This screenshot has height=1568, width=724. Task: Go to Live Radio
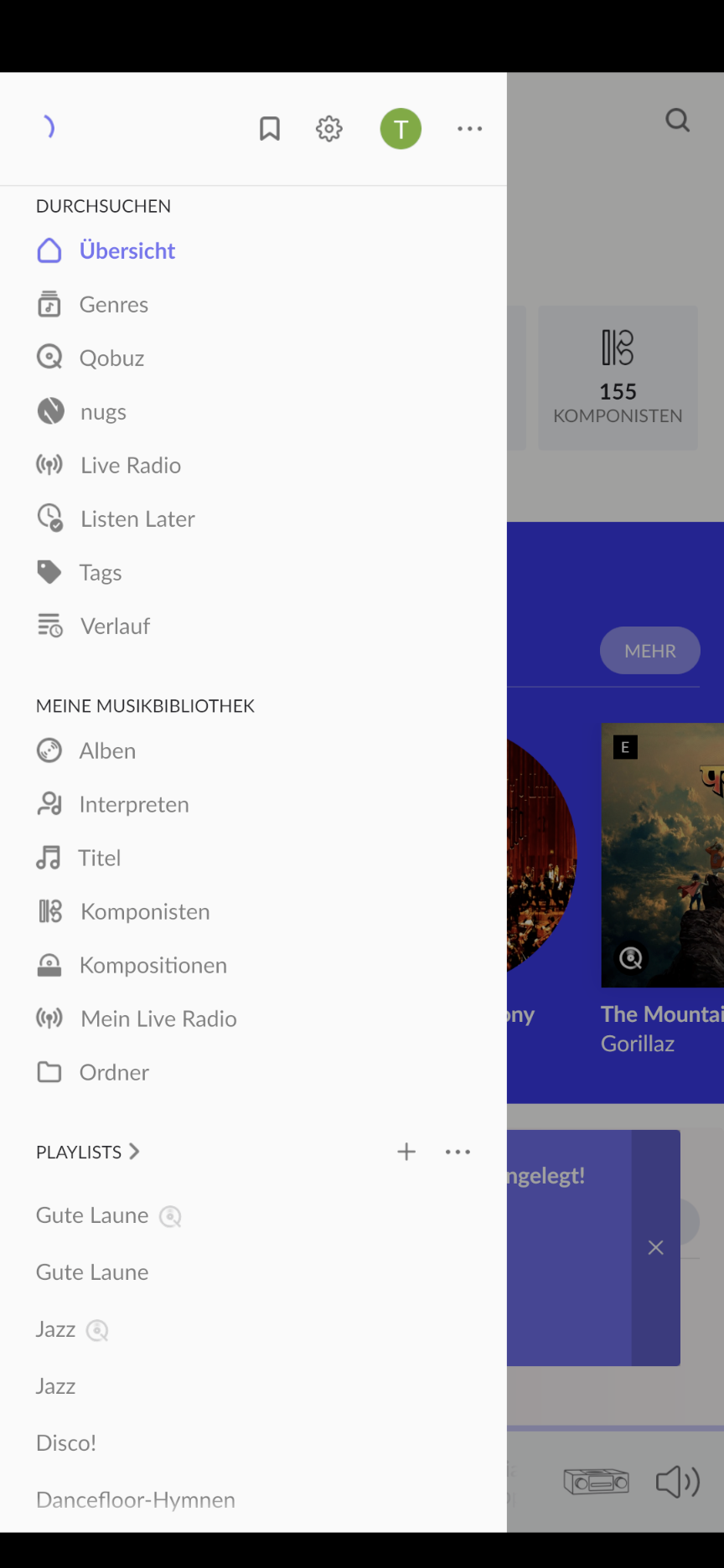click(130, 466)
